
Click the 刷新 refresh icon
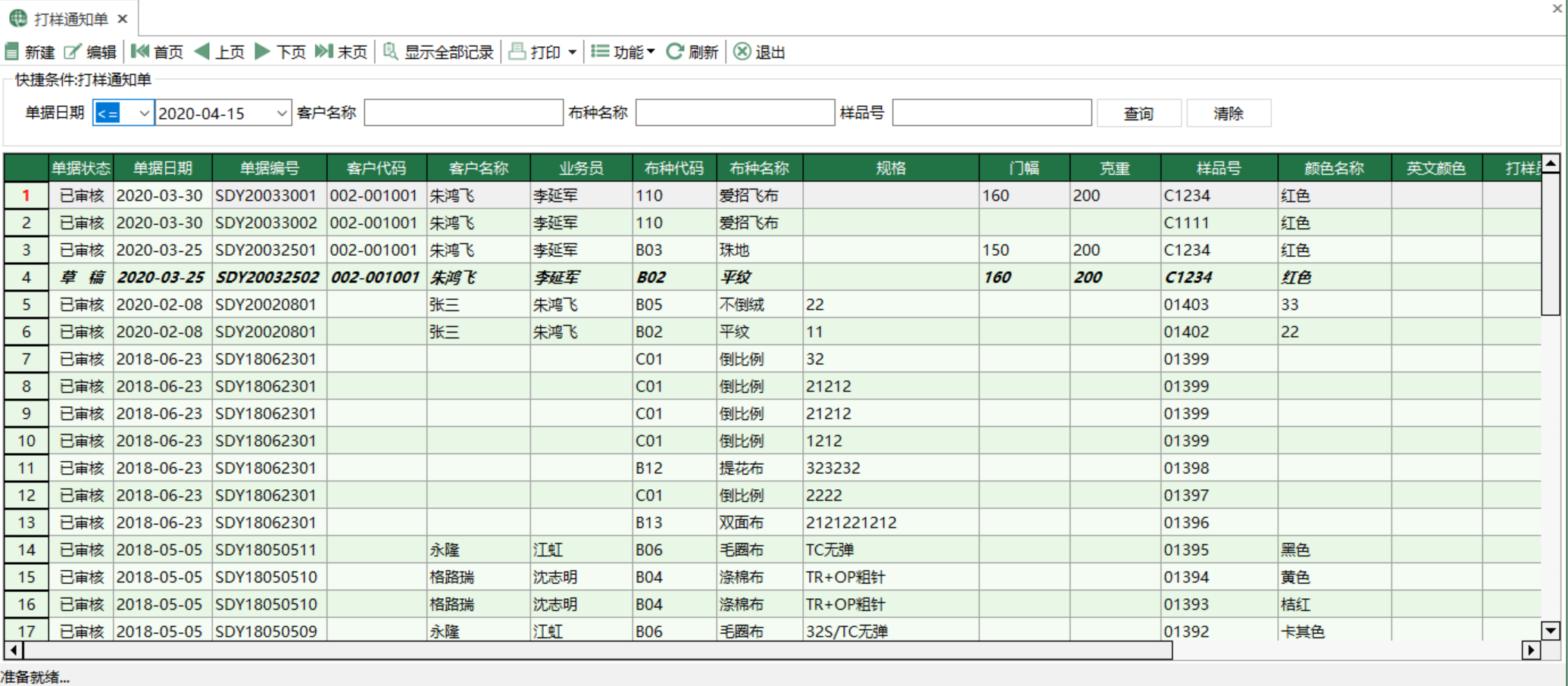[x=674, y=51]
